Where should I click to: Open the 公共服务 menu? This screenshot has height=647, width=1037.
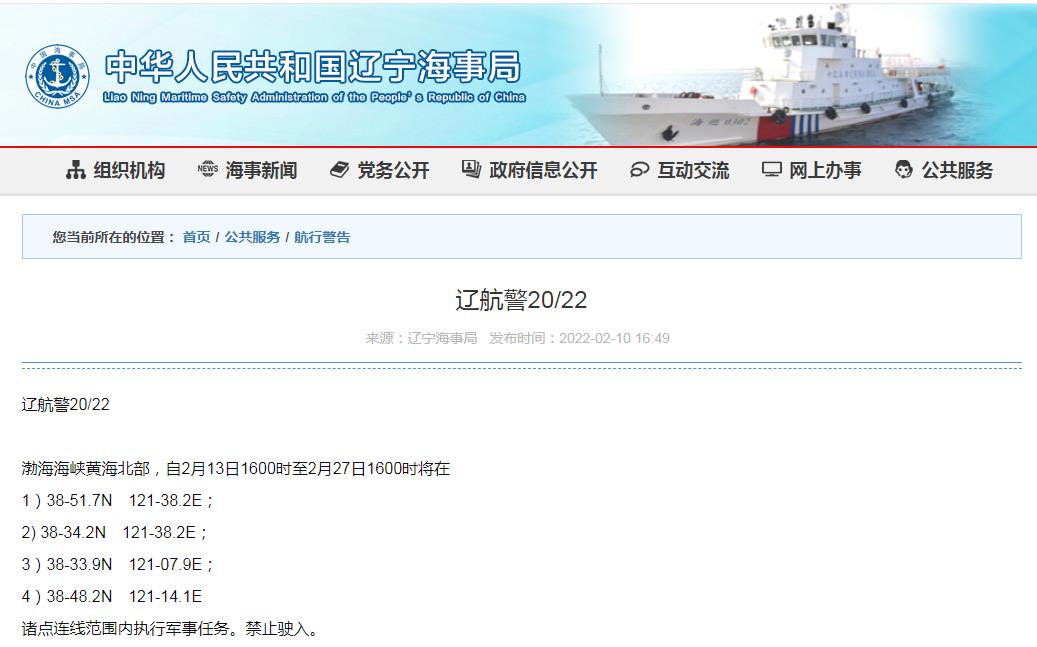click(958, 170)
